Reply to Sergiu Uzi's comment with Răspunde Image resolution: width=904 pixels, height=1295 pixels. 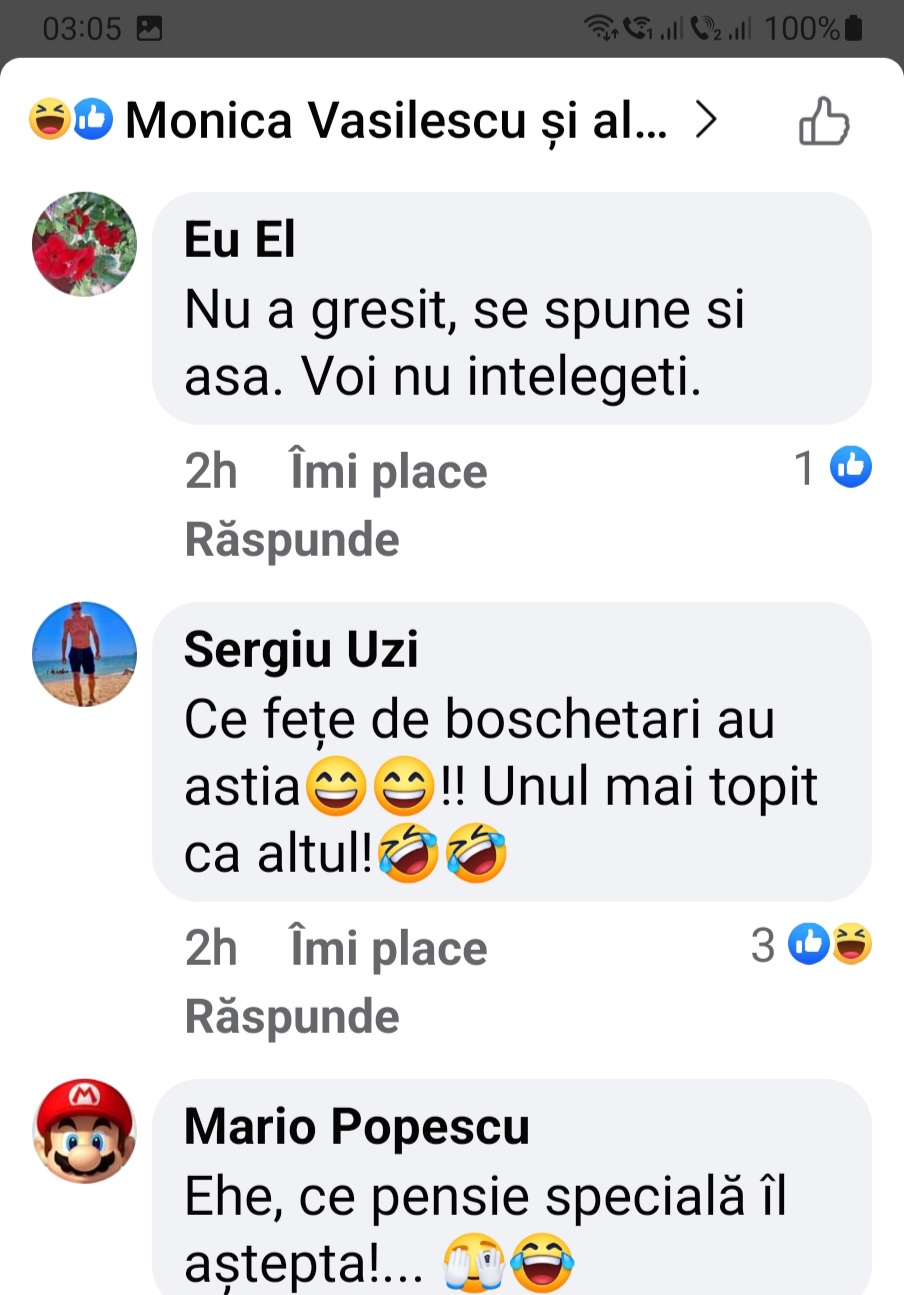[x=292, y=1017]
